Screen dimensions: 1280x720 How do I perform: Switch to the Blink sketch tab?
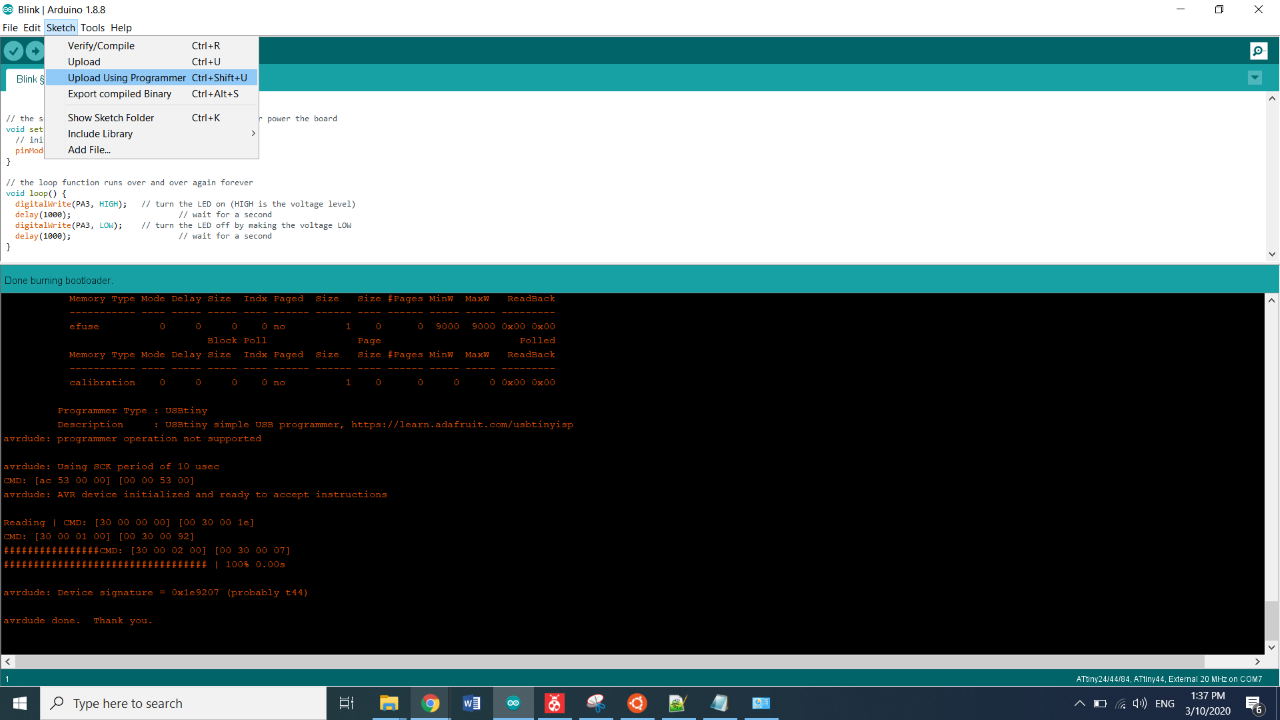click(25, 79)
